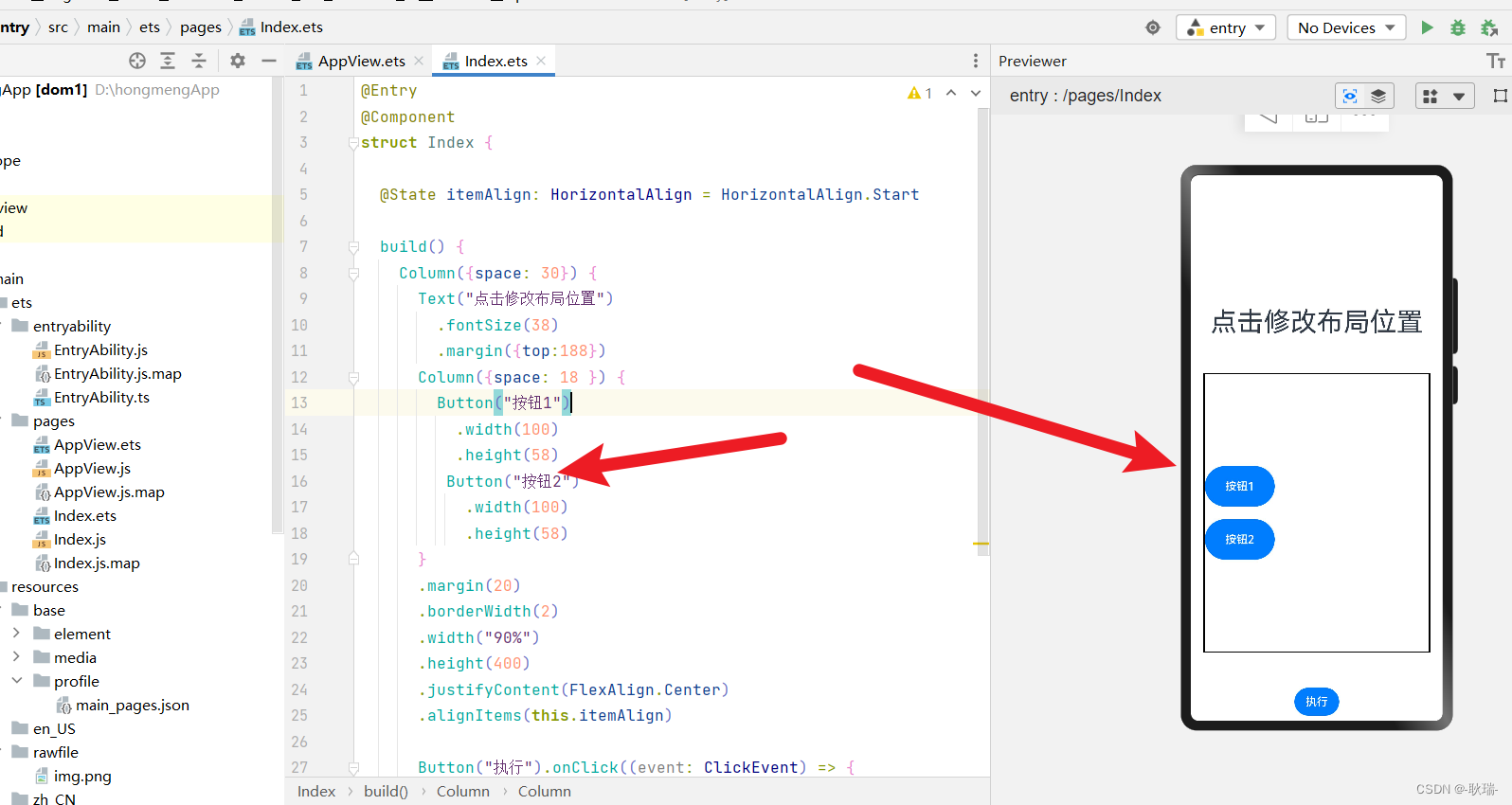Screen dimensions: 1512x805
Task: Close the Index.ets tab
Action: click(x=541, y=61)
